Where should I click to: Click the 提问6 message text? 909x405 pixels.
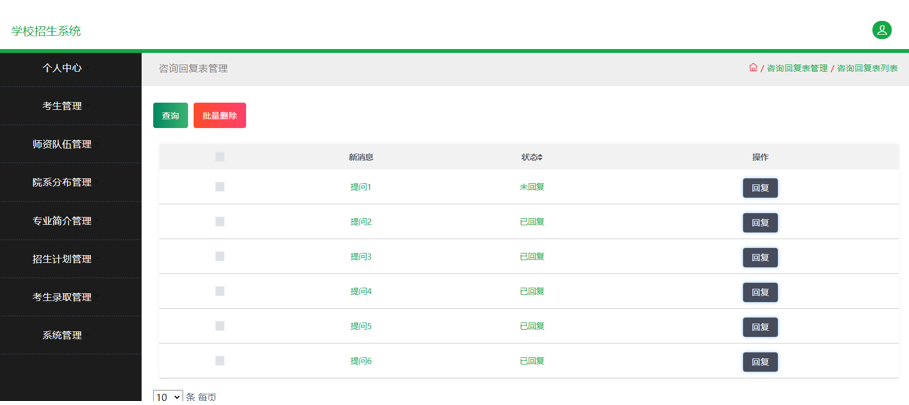(361, 360)
